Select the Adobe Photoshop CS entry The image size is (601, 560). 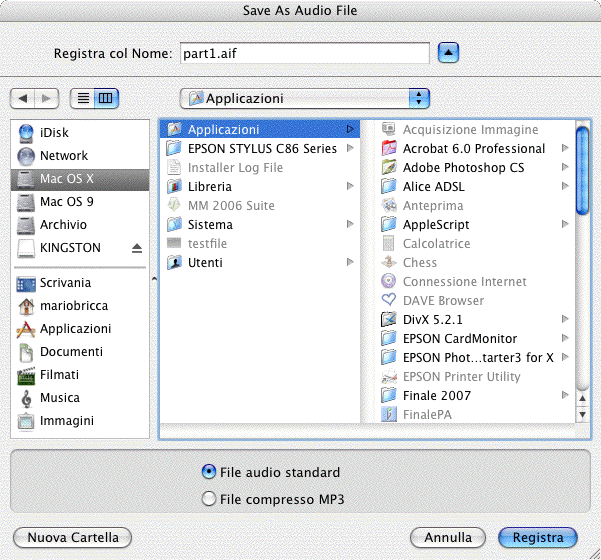point(463,168)
